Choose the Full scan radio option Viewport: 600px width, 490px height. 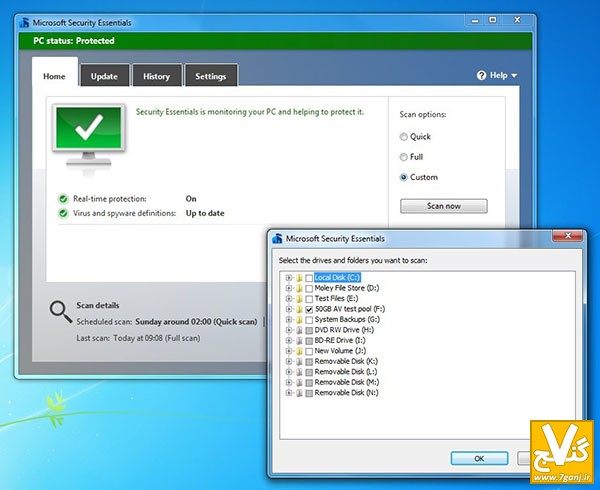click(404, 157)
